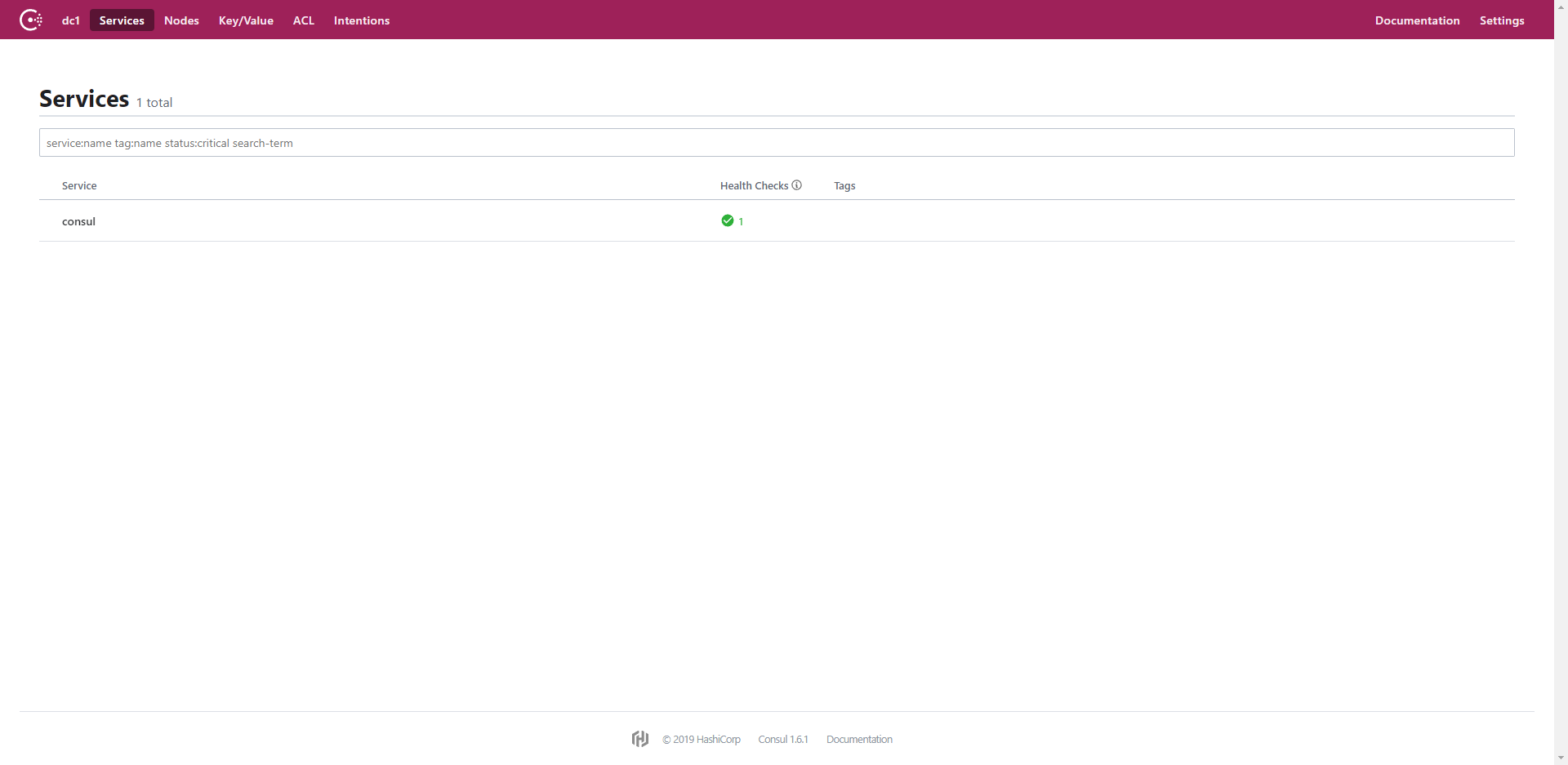Open the Nodes tab
The width and height of the screenshot is (1568, 765).
(x=181, y=20)
